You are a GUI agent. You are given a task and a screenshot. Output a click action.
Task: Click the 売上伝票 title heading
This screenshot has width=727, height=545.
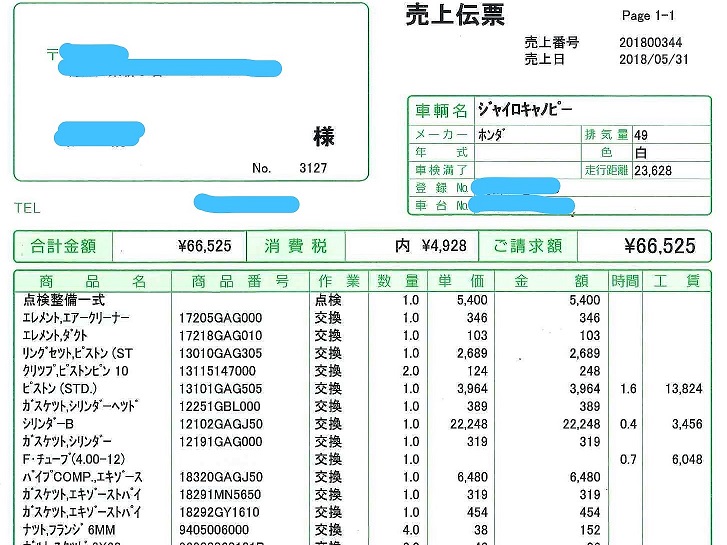click(x=454, y=14)
